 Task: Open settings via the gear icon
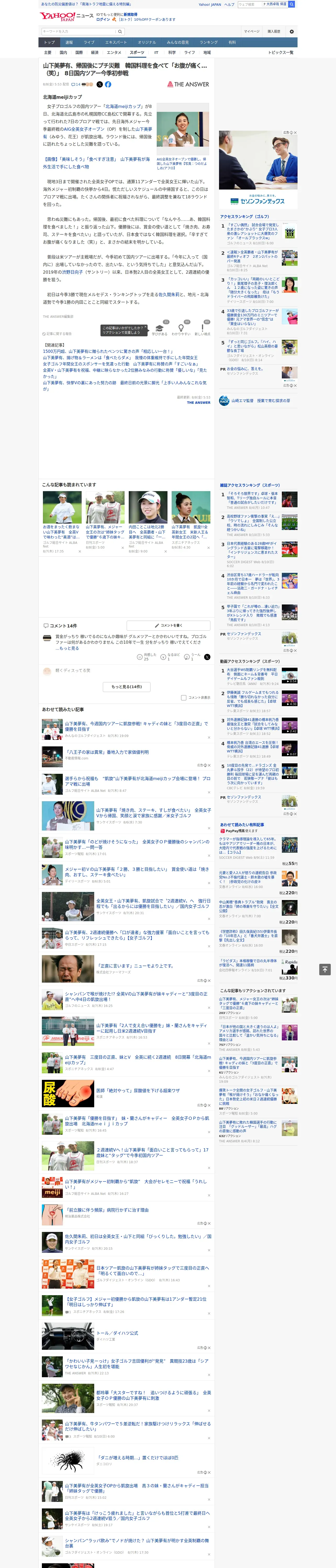click(x=292, y=31)
